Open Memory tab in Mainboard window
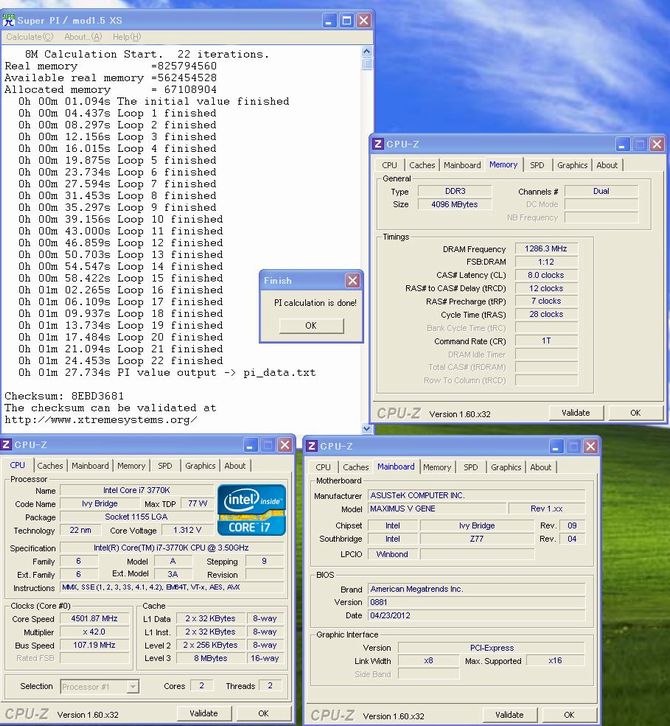670x726 pixels. pos(437,467)
